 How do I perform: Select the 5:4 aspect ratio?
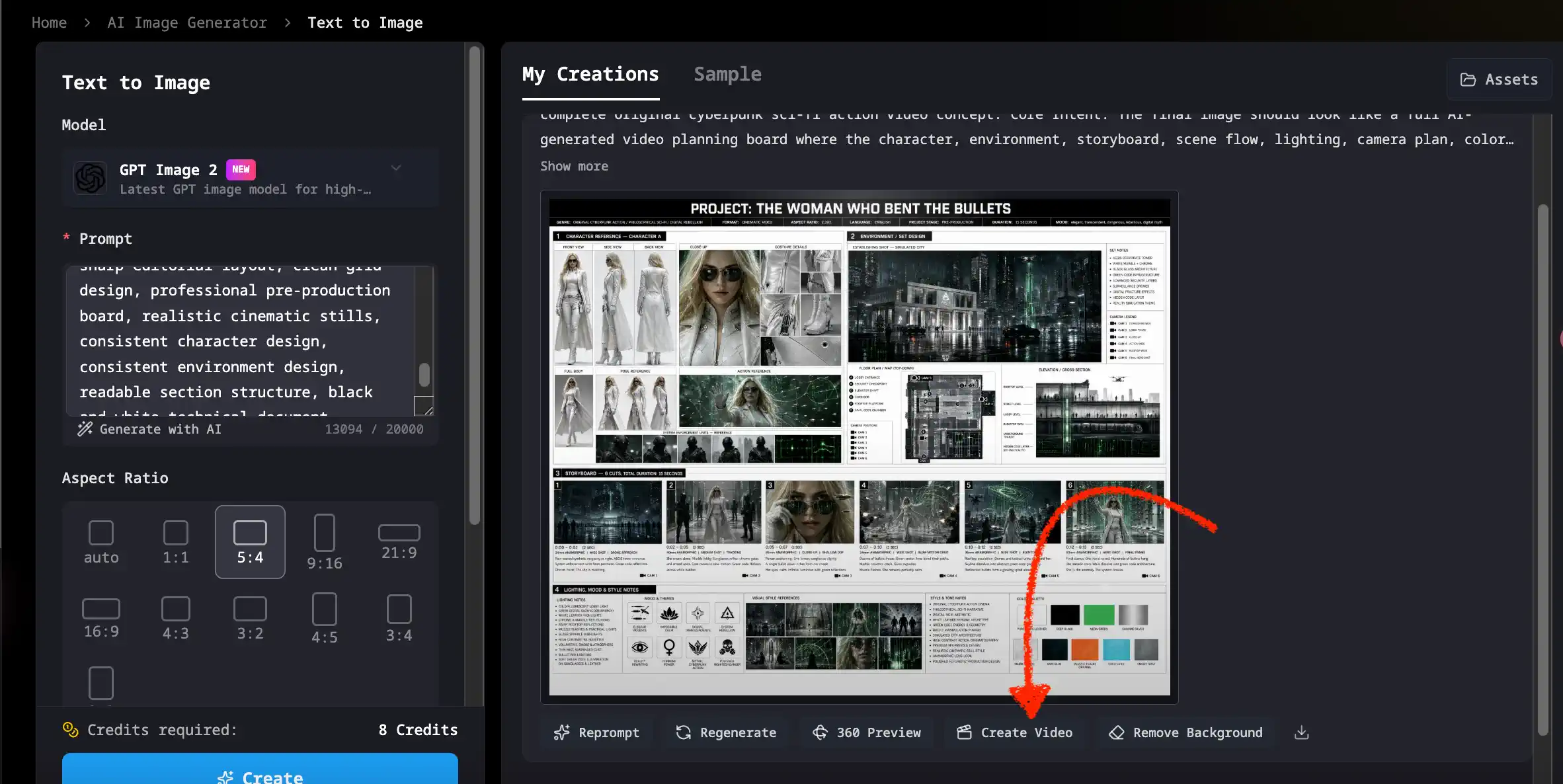pos(250,542)
